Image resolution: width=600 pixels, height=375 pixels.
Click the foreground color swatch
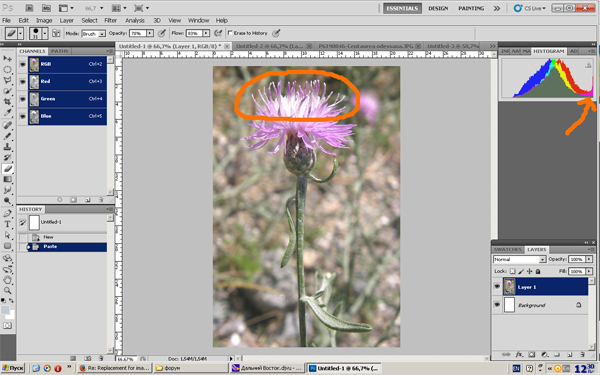click(x=5, y=310)
